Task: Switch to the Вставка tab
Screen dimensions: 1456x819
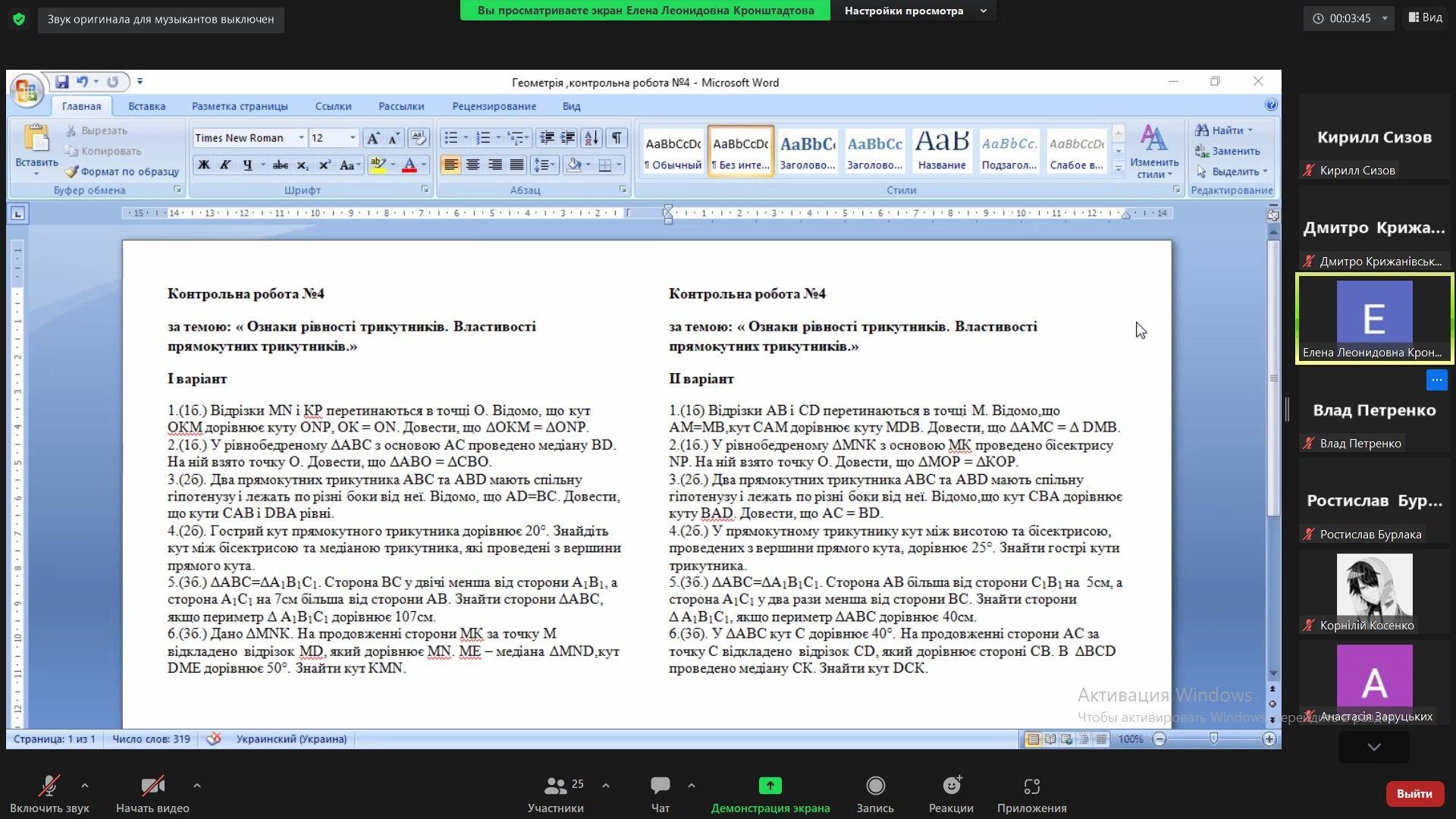Action: click(x=146, y=106)
